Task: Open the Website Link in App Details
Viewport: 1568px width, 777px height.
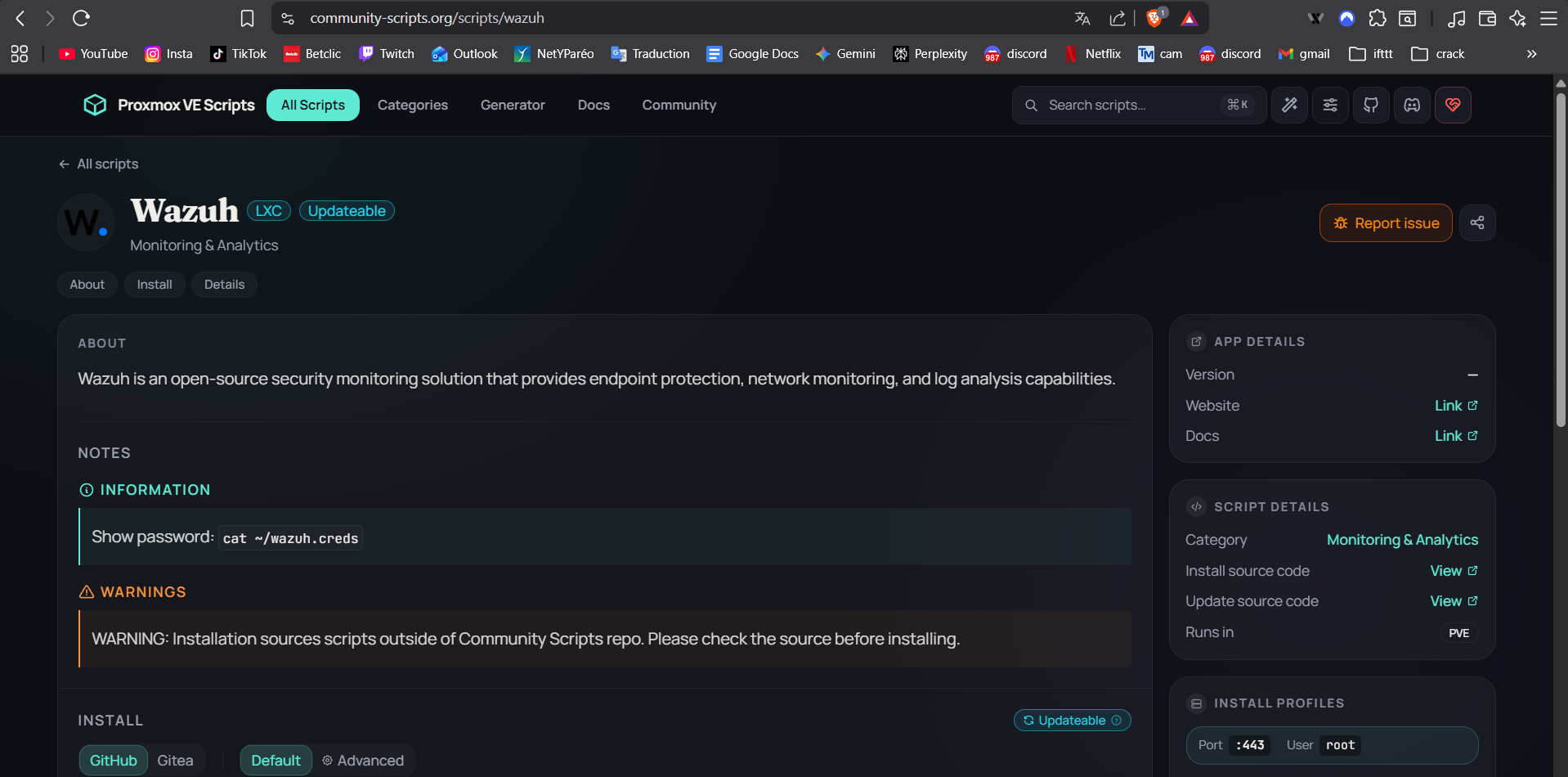Action: pos(1456,406)
